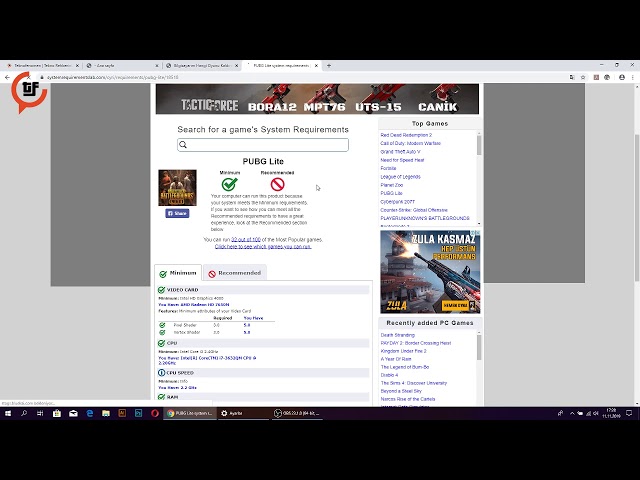This screenshot has height=480, width=640.
Task: Open The Legend of Bum-Bo link
Action: coord(404,367)
